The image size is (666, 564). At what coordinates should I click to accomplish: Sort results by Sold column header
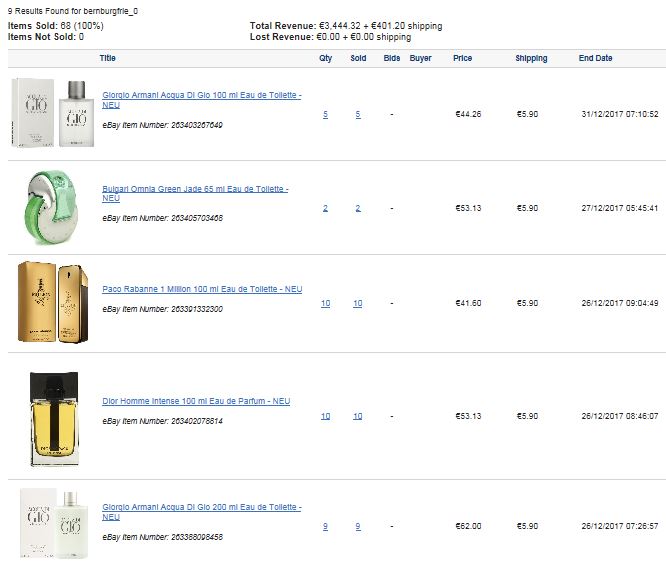pos(358,58)
